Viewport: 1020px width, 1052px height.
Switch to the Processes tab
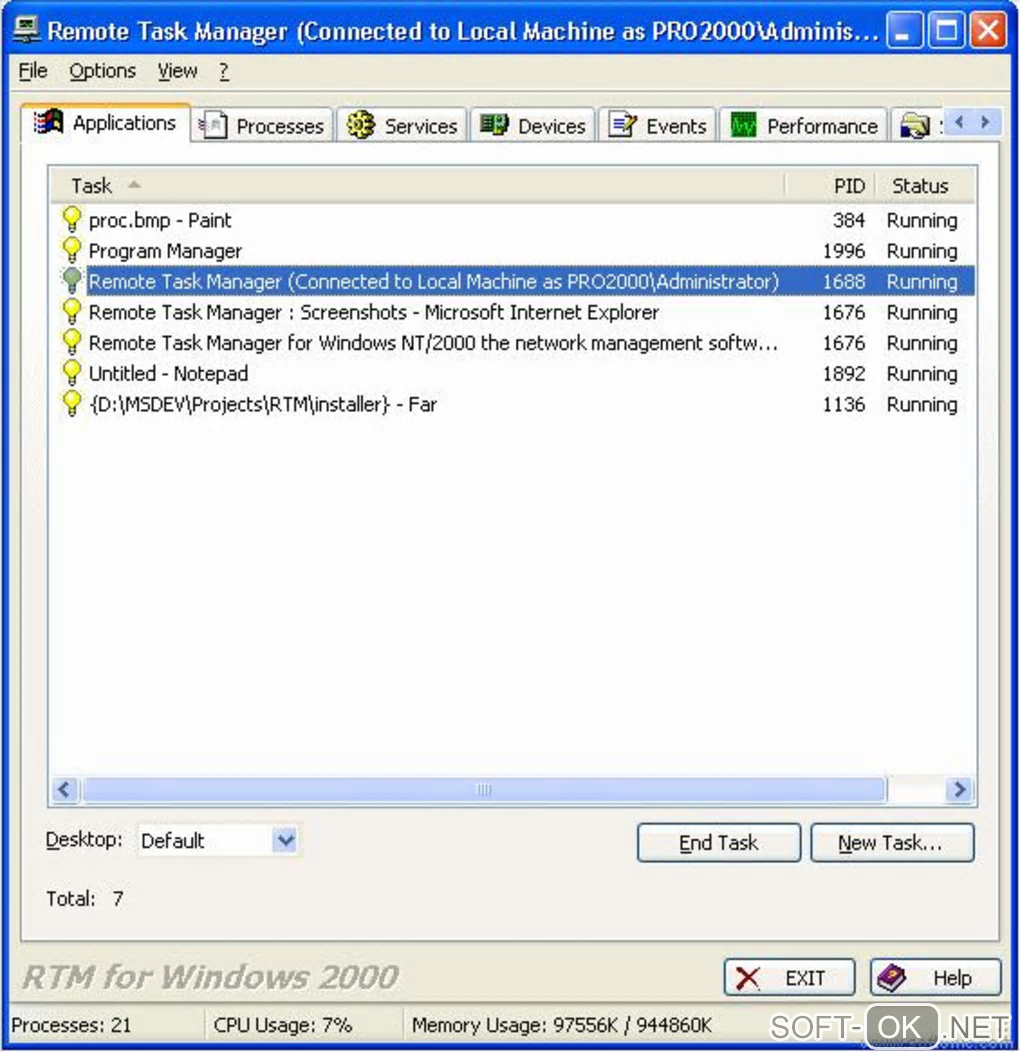pyautogui.click(x=262, y=125)
